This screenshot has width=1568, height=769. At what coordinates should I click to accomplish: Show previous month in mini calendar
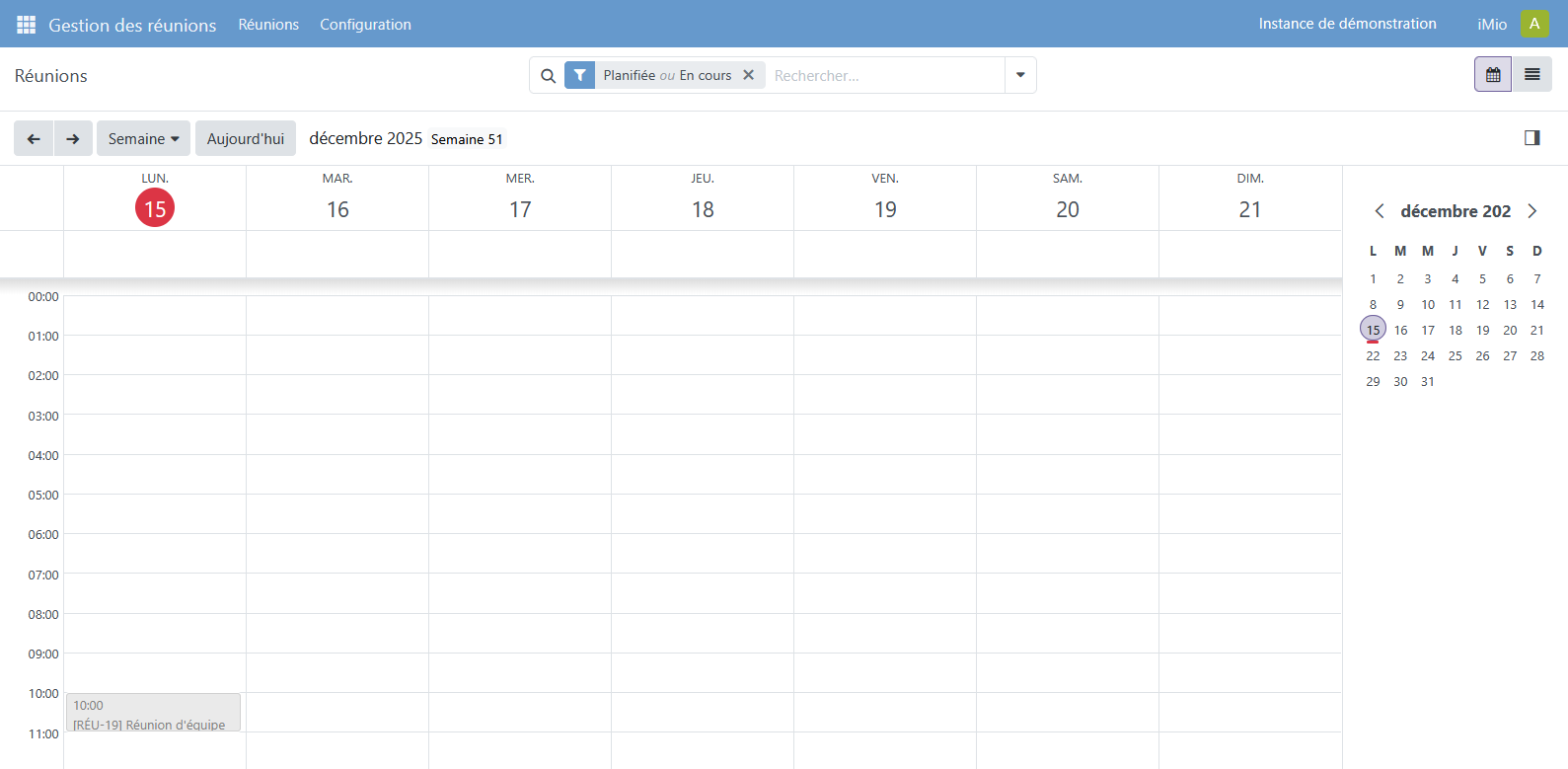pyautogui.click(x=1380, y=211)
